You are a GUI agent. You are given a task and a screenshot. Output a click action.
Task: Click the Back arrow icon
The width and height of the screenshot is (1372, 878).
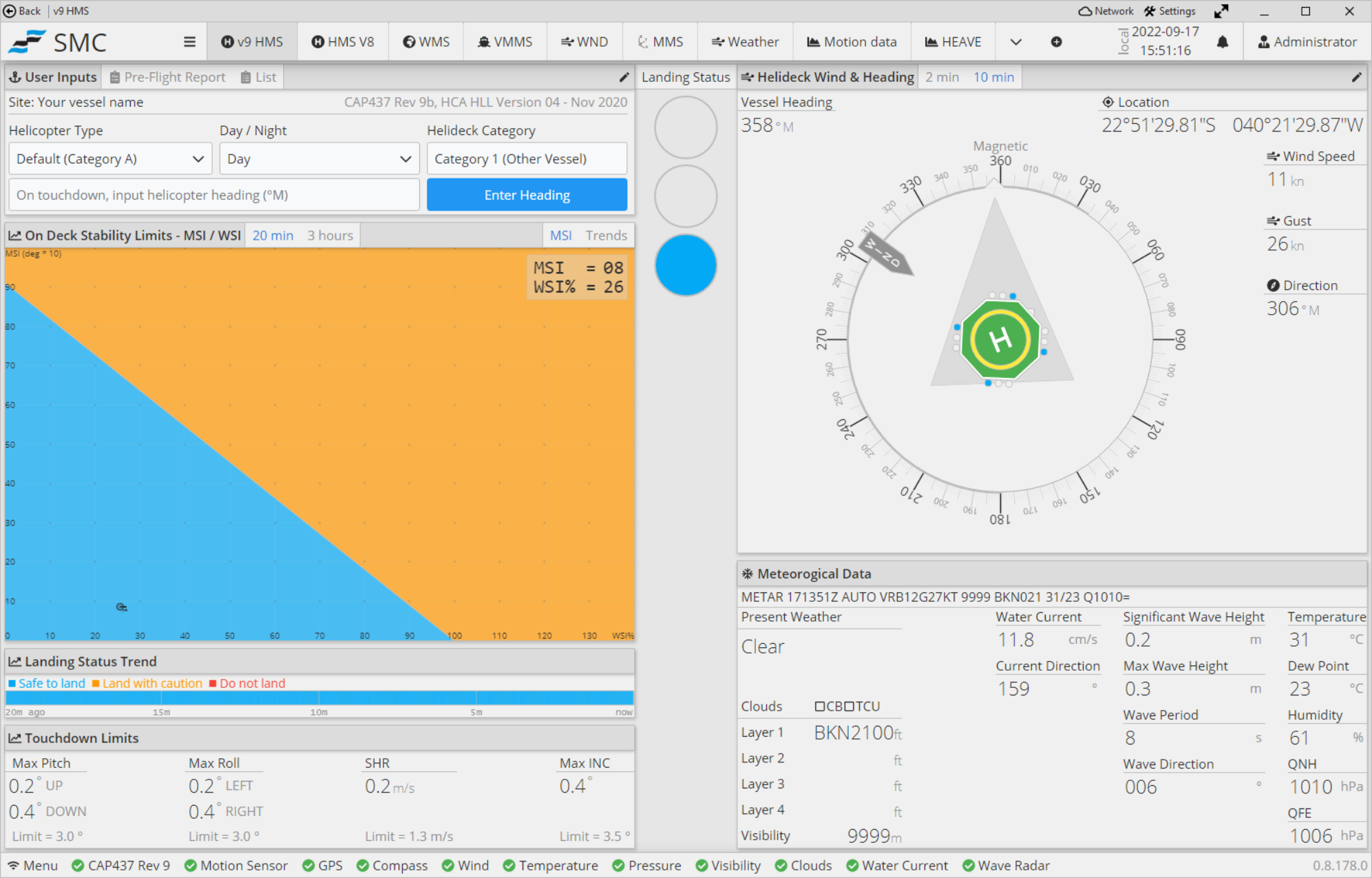(x=10, y=11)
